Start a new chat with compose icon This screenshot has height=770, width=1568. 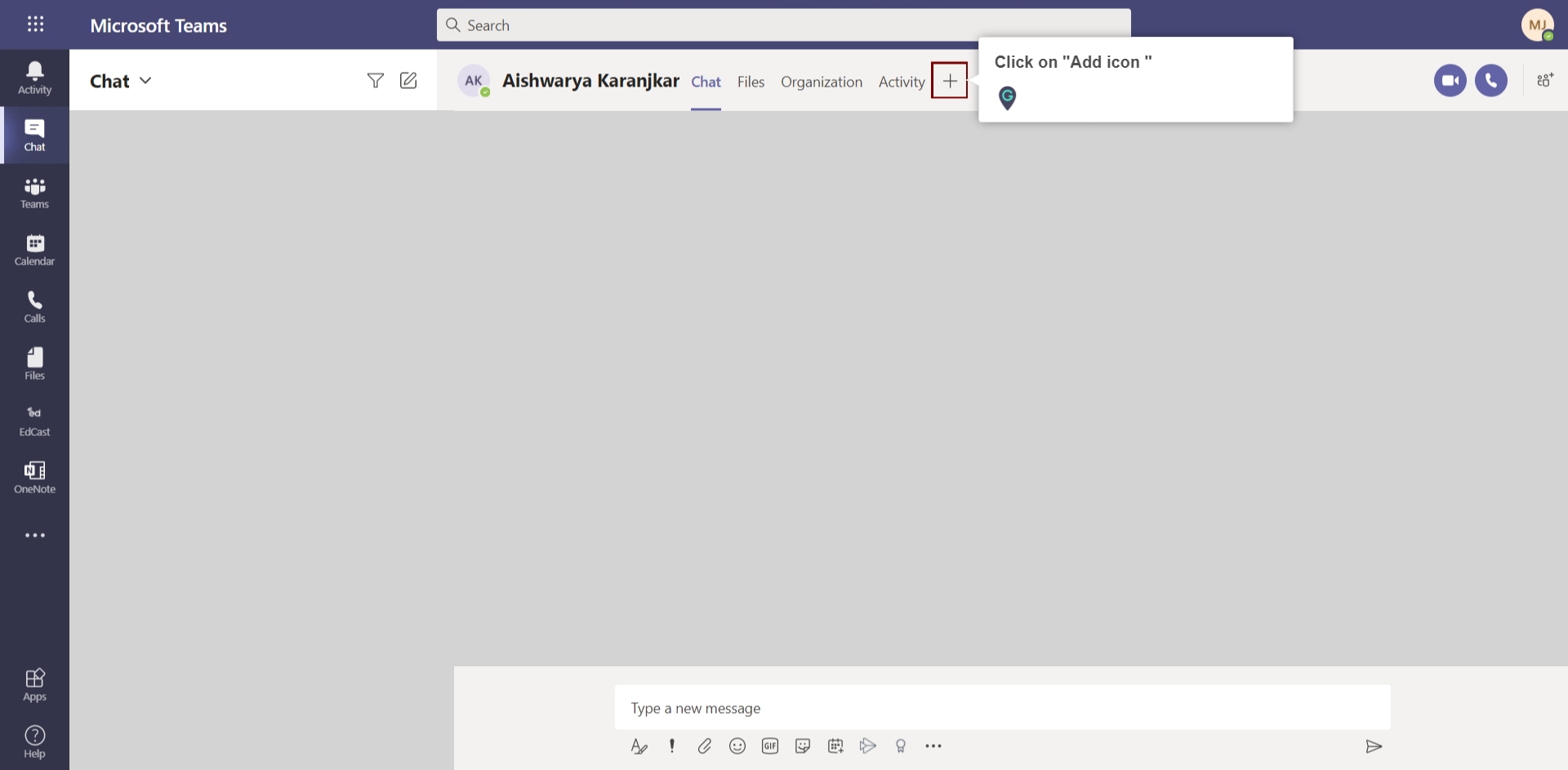[x=408, y=80]
